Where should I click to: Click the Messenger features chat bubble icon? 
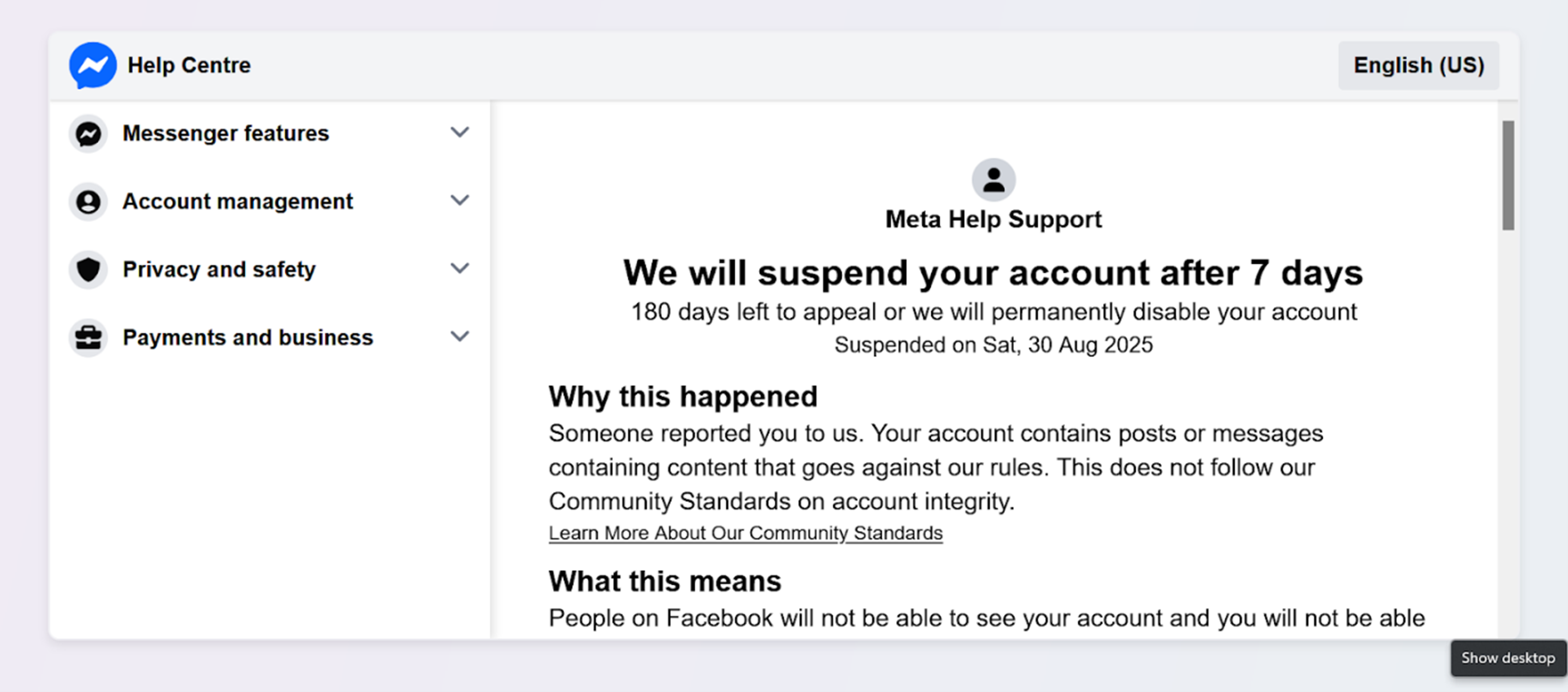tap(88, 133)
